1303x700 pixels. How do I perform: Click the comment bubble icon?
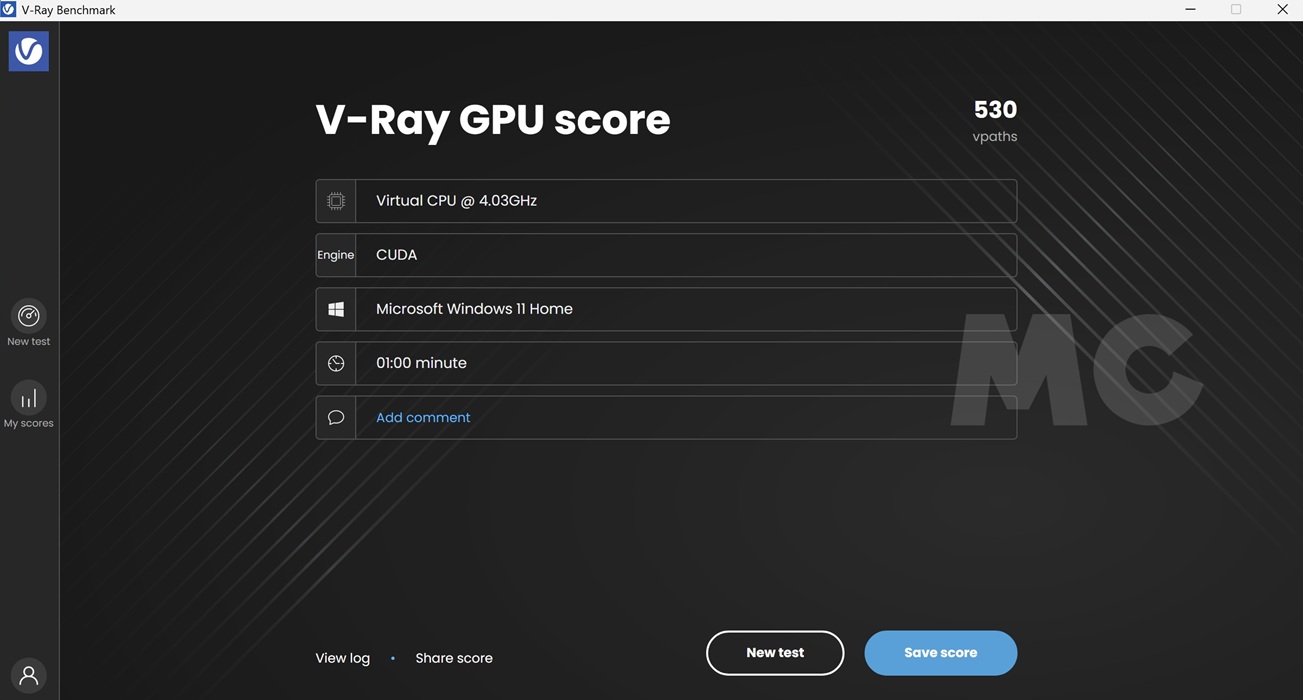click(x=336, y=417)
